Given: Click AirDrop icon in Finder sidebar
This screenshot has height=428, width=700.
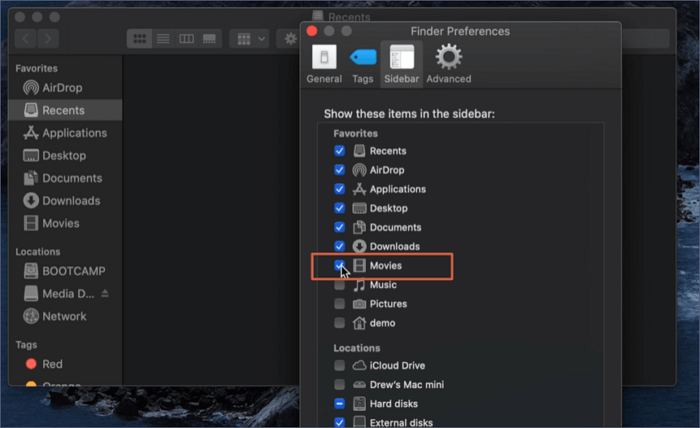Looking at the screenshot, I should (31, 88).
